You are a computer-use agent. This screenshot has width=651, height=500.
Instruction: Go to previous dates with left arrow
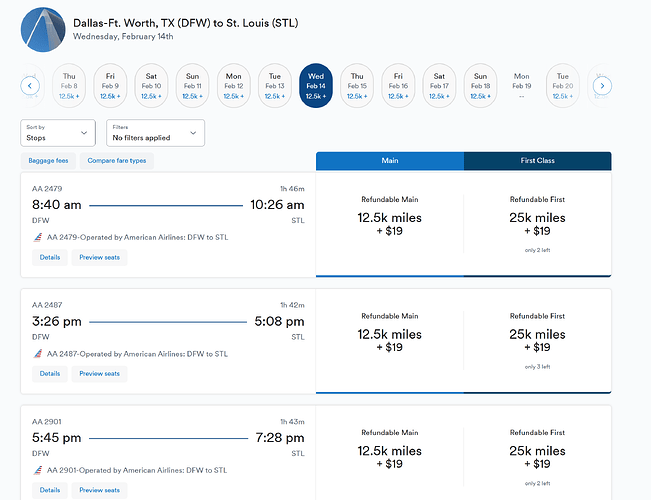point(30,86)
